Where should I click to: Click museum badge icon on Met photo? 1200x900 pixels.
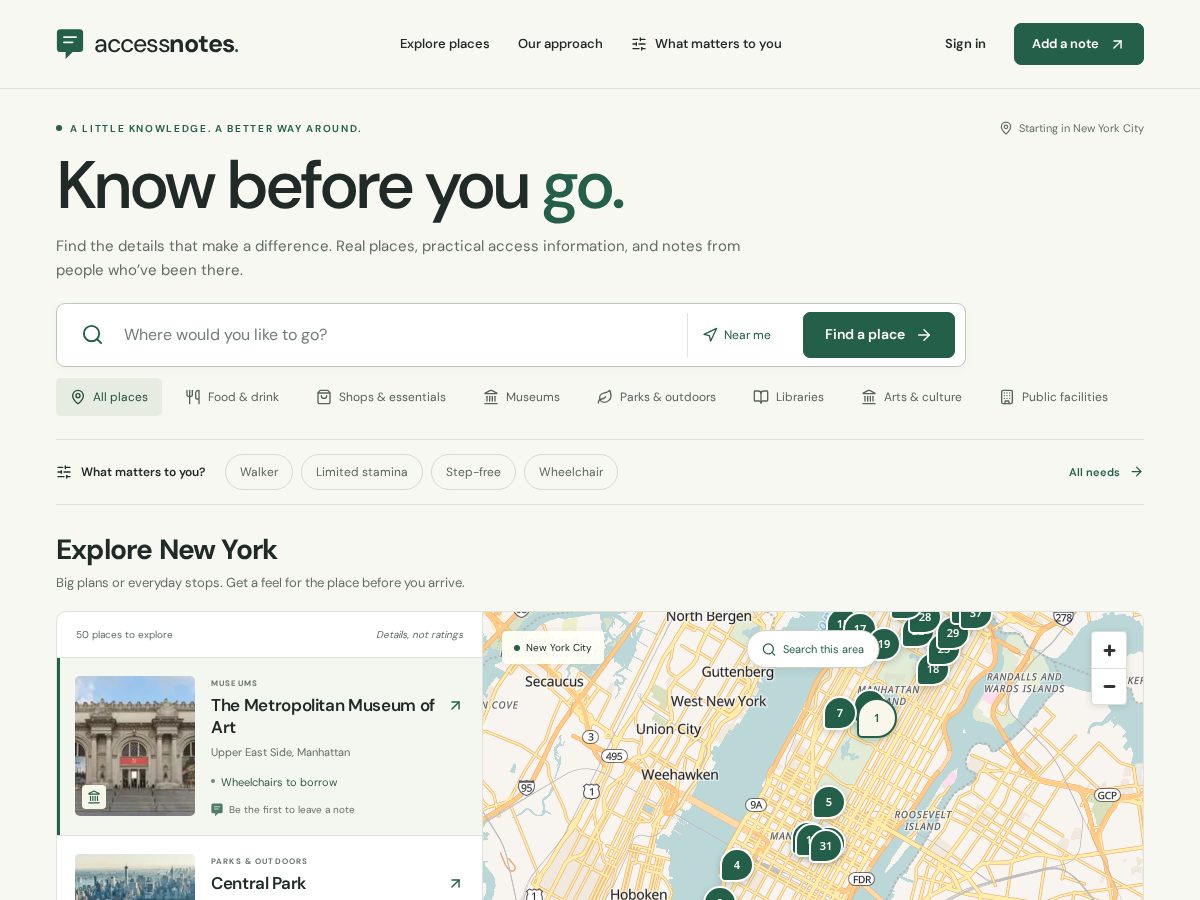coord(94,797)
